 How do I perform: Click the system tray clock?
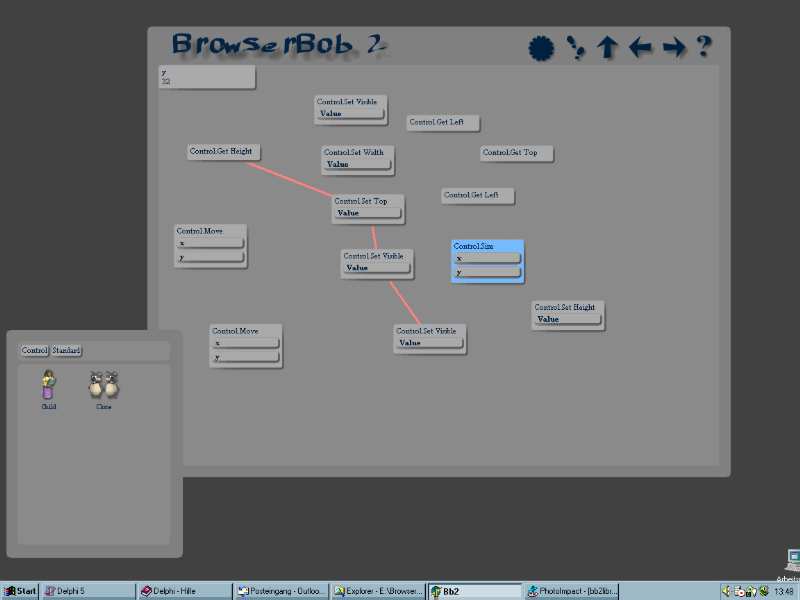pos(784,592)
